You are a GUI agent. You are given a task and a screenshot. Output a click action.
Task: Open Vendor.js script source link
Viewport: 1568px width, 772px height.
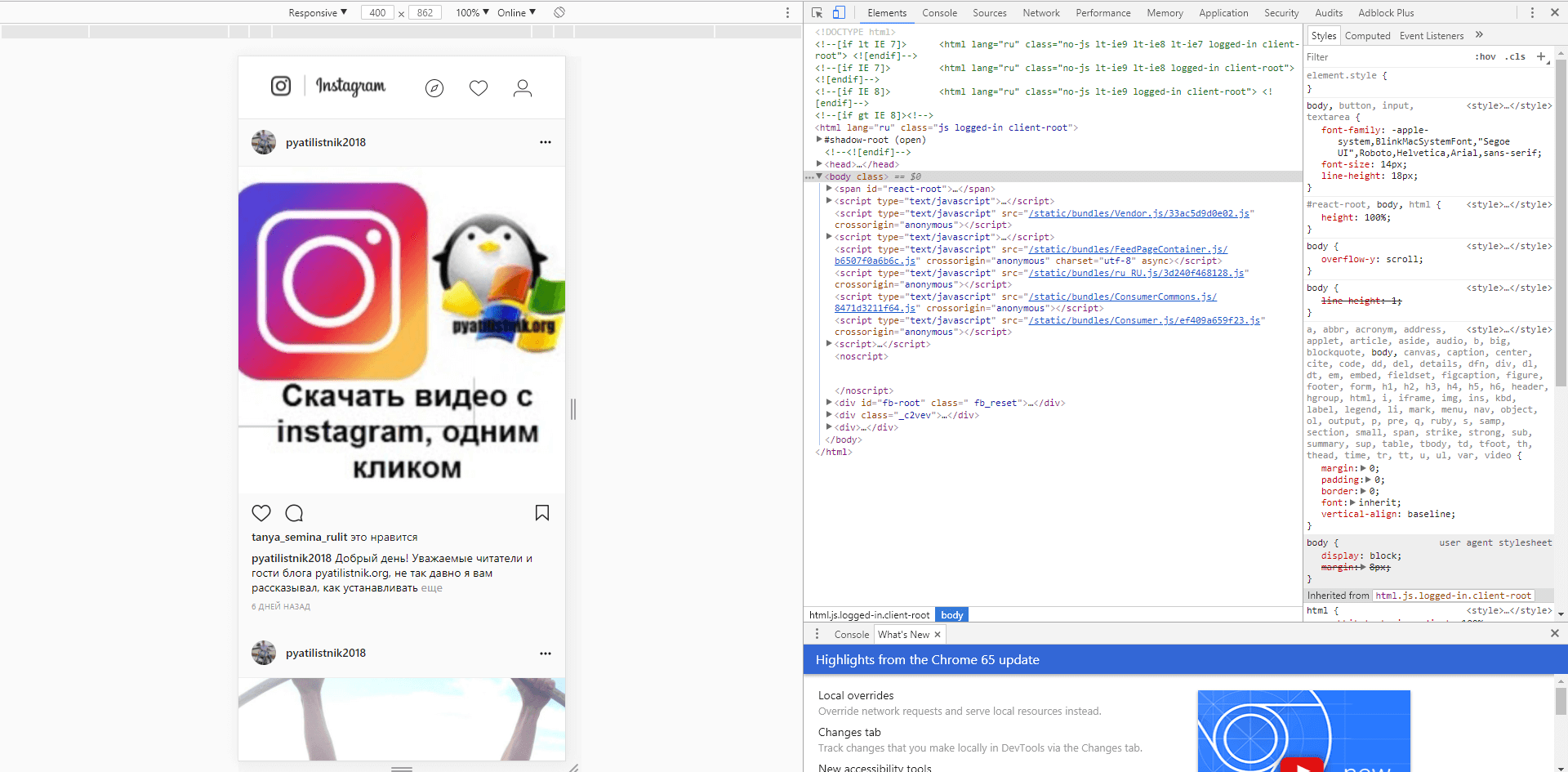1138,213
